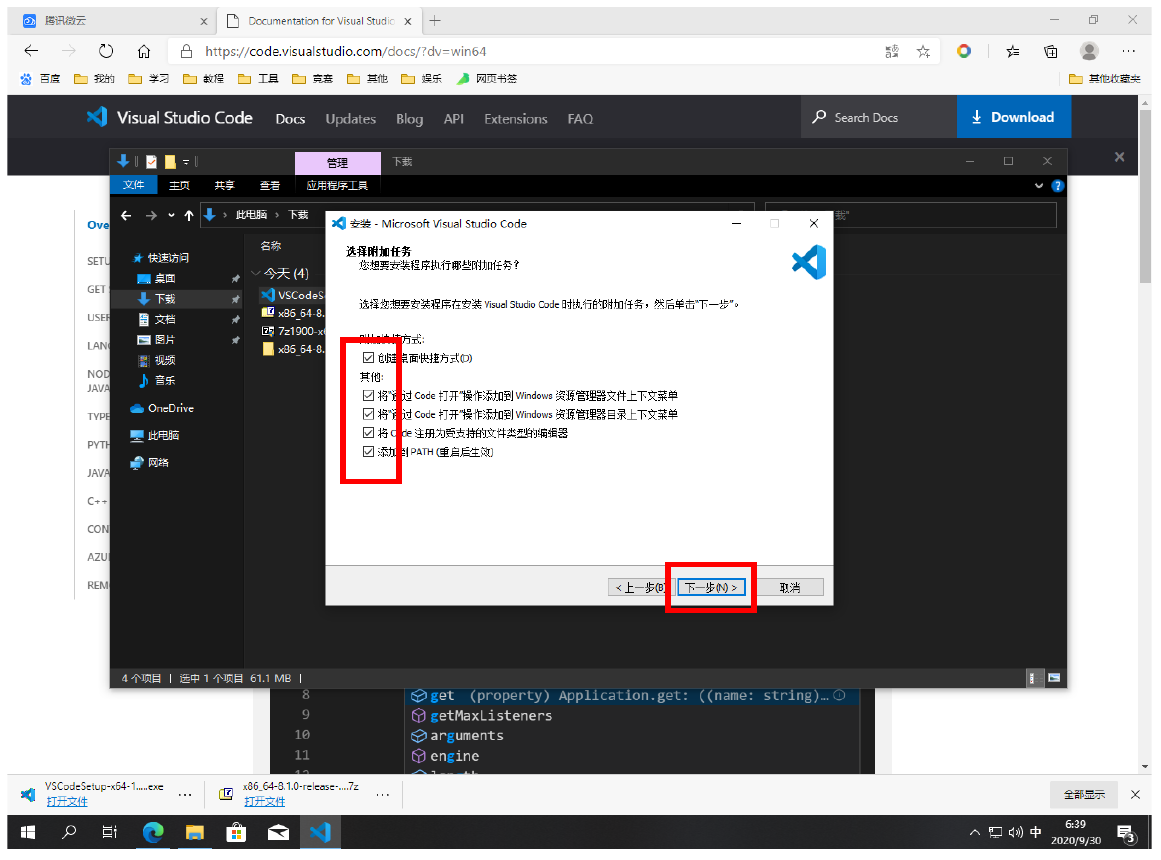Open Microsoft Edge from the taskbar
Viewport: 1161px width, 860px height.
(x=153, y=832)
